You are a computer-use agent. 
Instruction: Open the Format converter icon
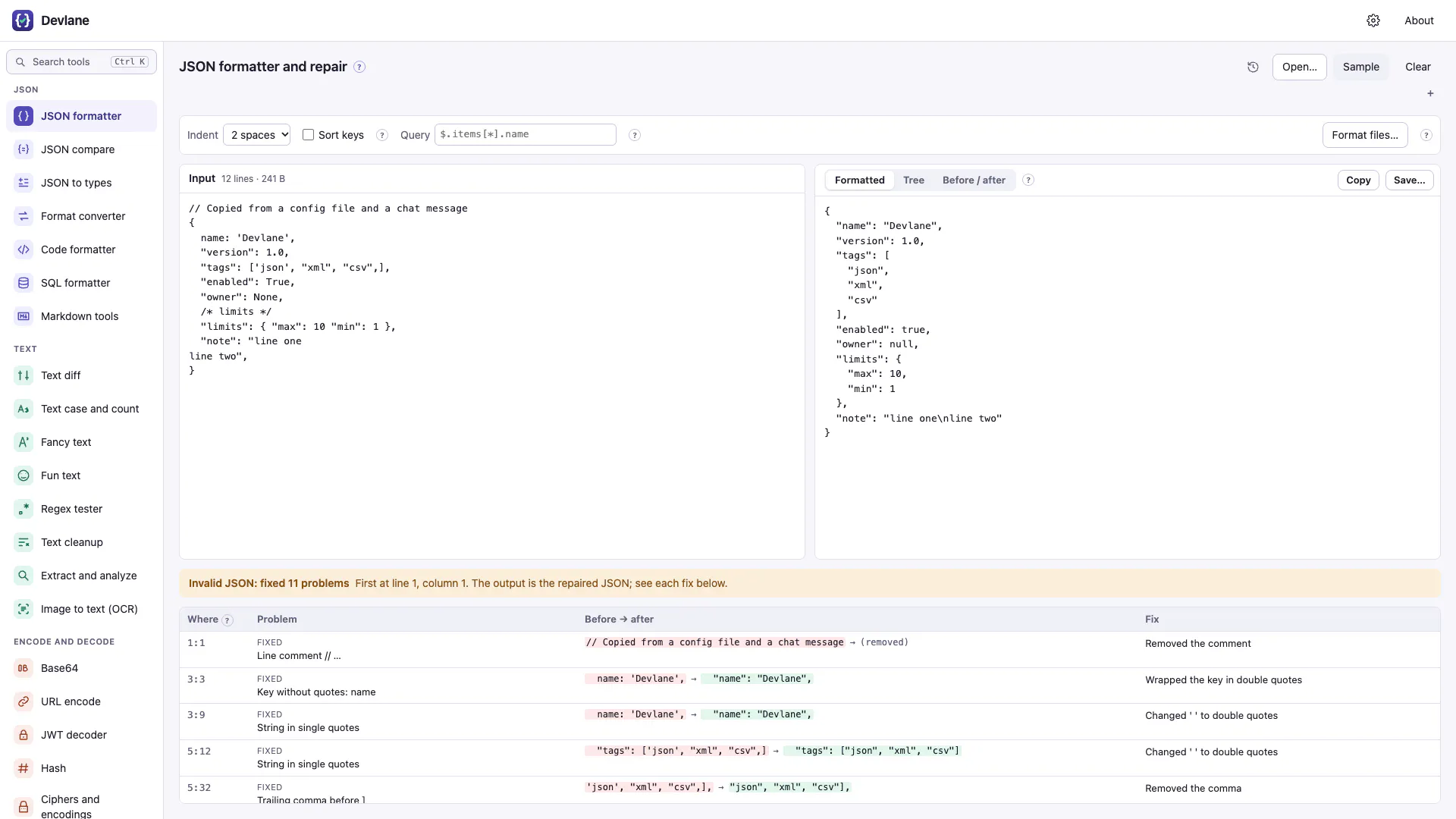[24, 216]
